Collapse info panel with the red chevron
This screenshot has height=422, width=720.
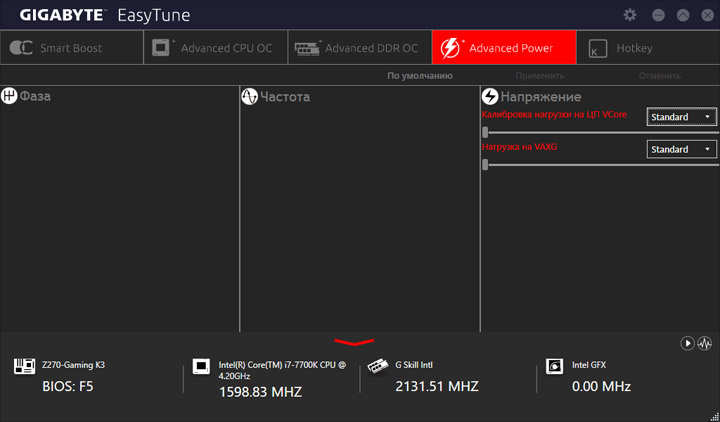click(354, 342)
